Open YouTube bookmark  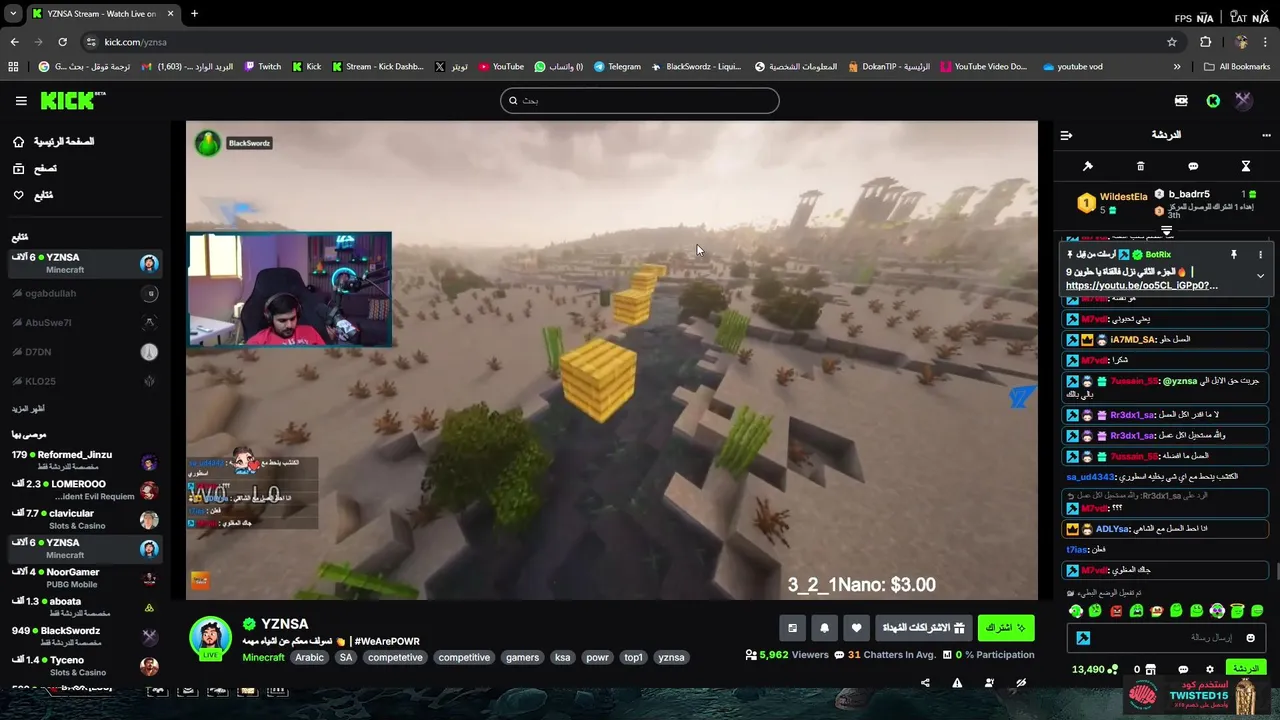(x=501, y=67)
